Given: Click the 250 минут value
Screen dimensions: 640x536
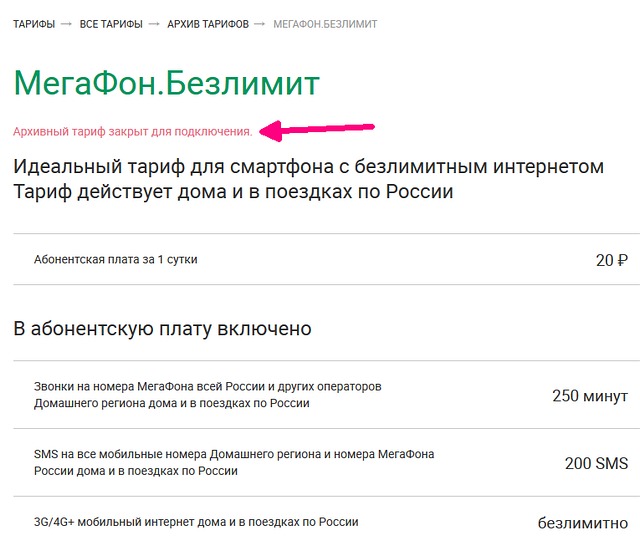Looking at the screenshot, I should pyautogui.click(x=590, y=396).
